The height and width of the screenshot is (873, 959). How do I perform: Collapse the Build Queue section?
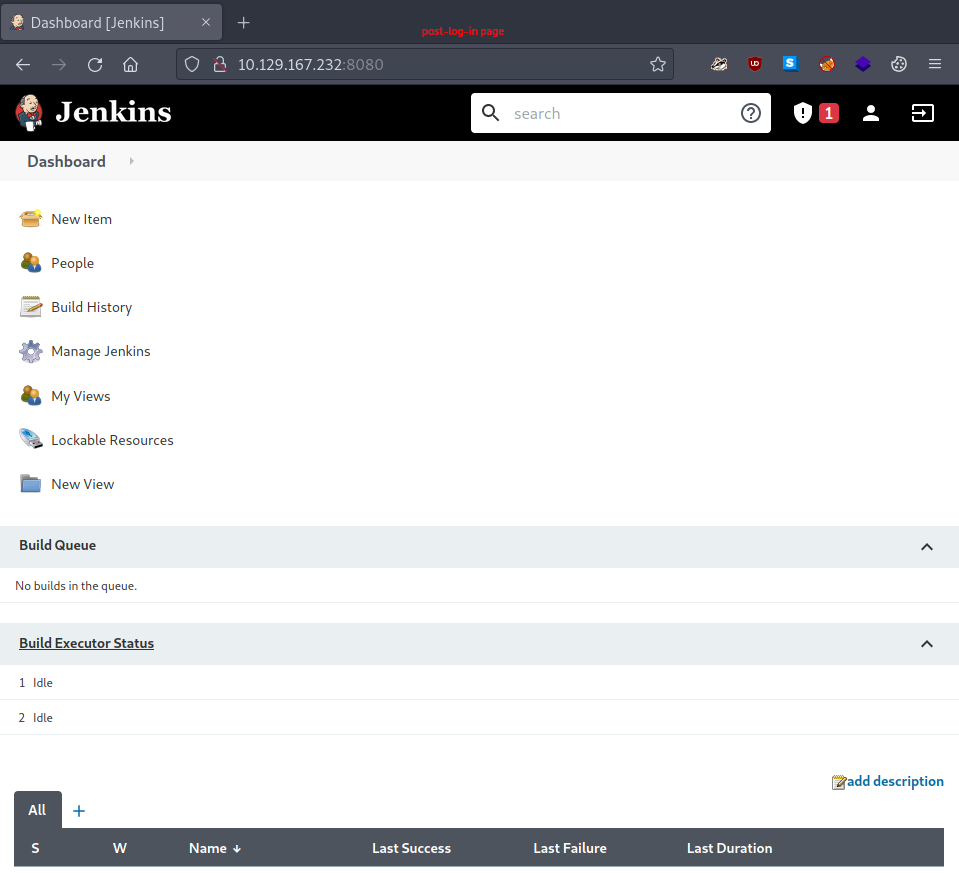(x=927, y=547)
